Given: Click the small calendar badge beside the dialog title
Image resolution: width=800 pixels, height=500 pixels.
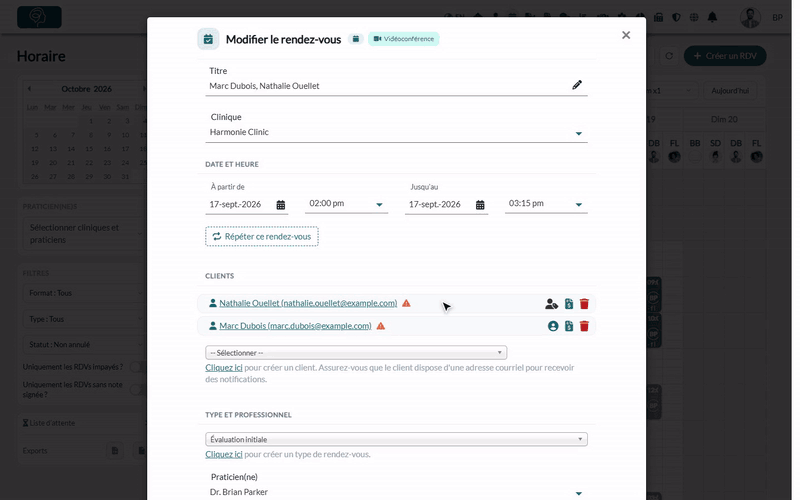Looking at the screenshot, I should click(x=356, y=39).
